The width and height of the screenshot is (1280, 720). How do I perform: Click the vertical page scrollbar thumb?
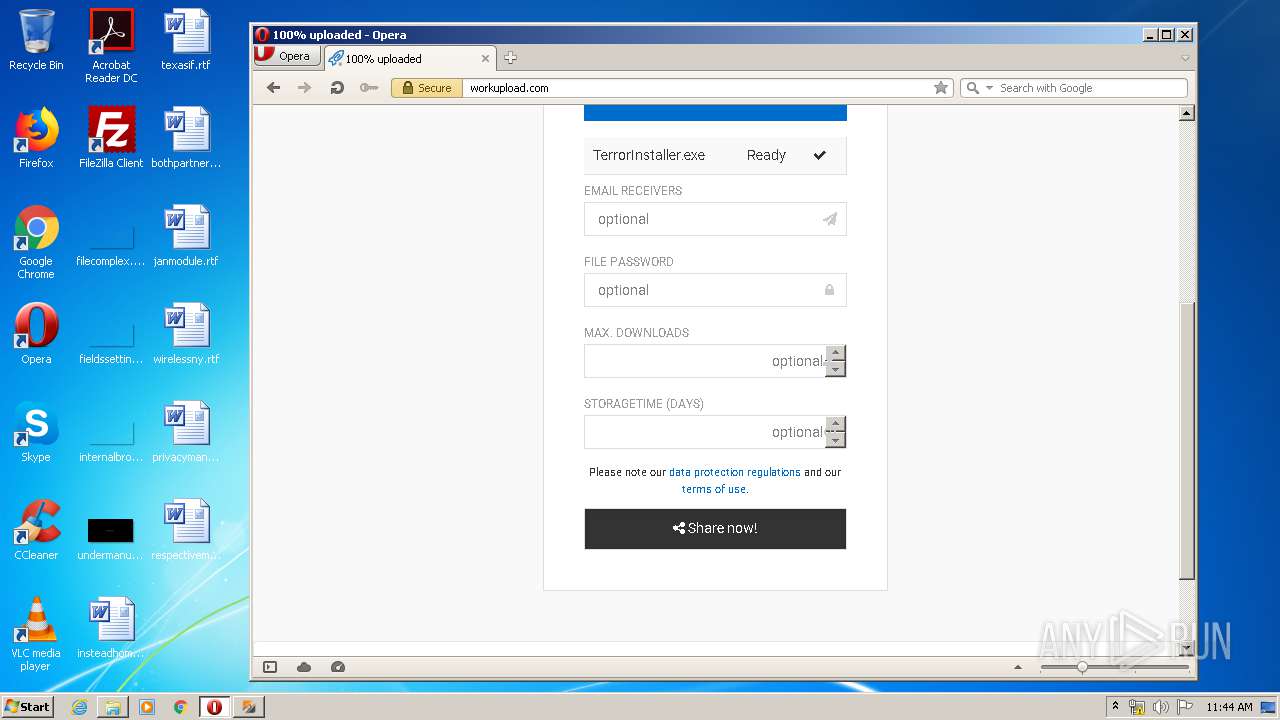click(1187, 440)
